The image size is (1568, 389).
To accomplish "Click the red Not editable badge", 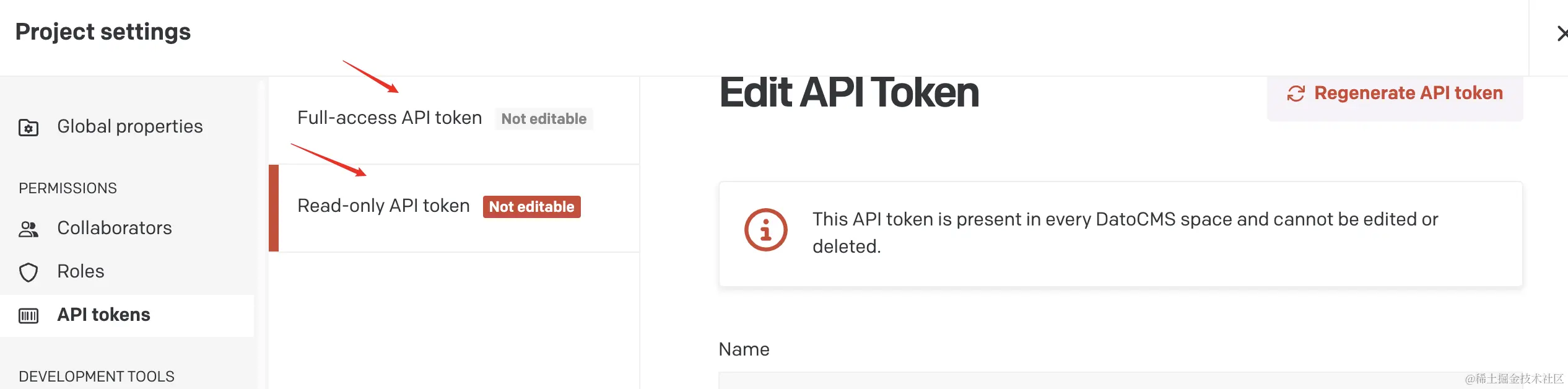I will point(531,207).
